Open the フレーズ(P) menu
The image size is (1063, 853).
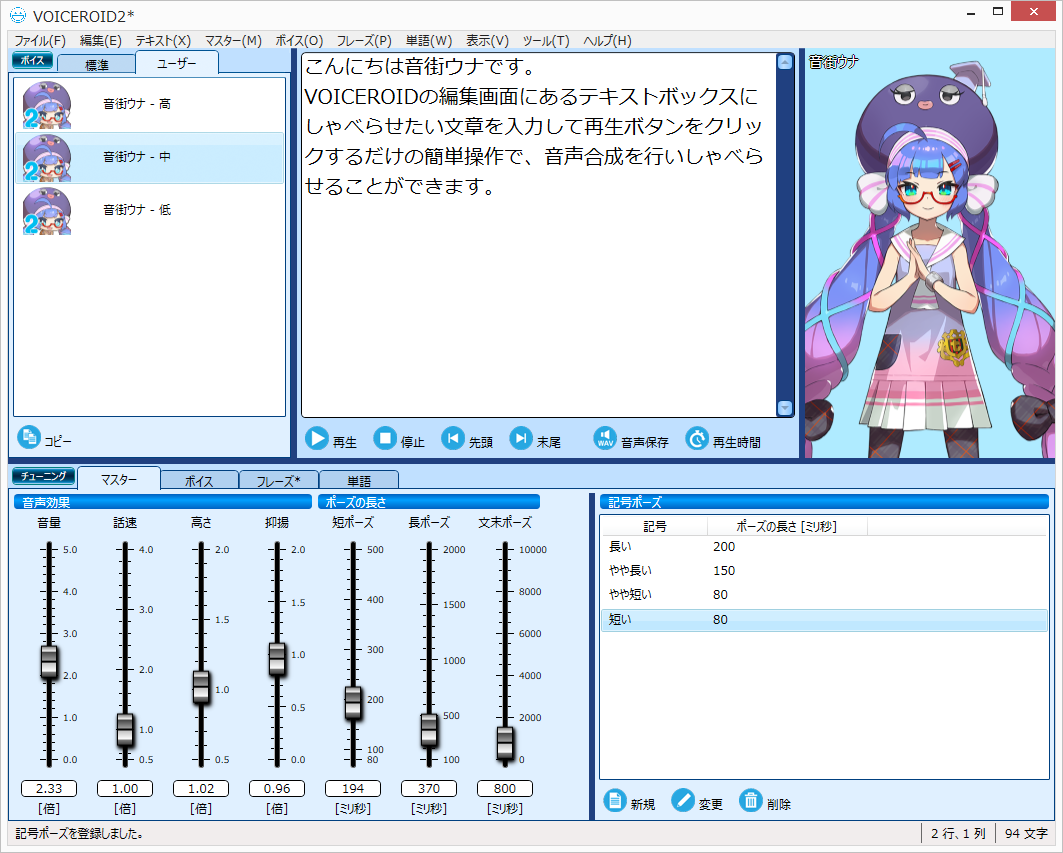pos(364,41)
